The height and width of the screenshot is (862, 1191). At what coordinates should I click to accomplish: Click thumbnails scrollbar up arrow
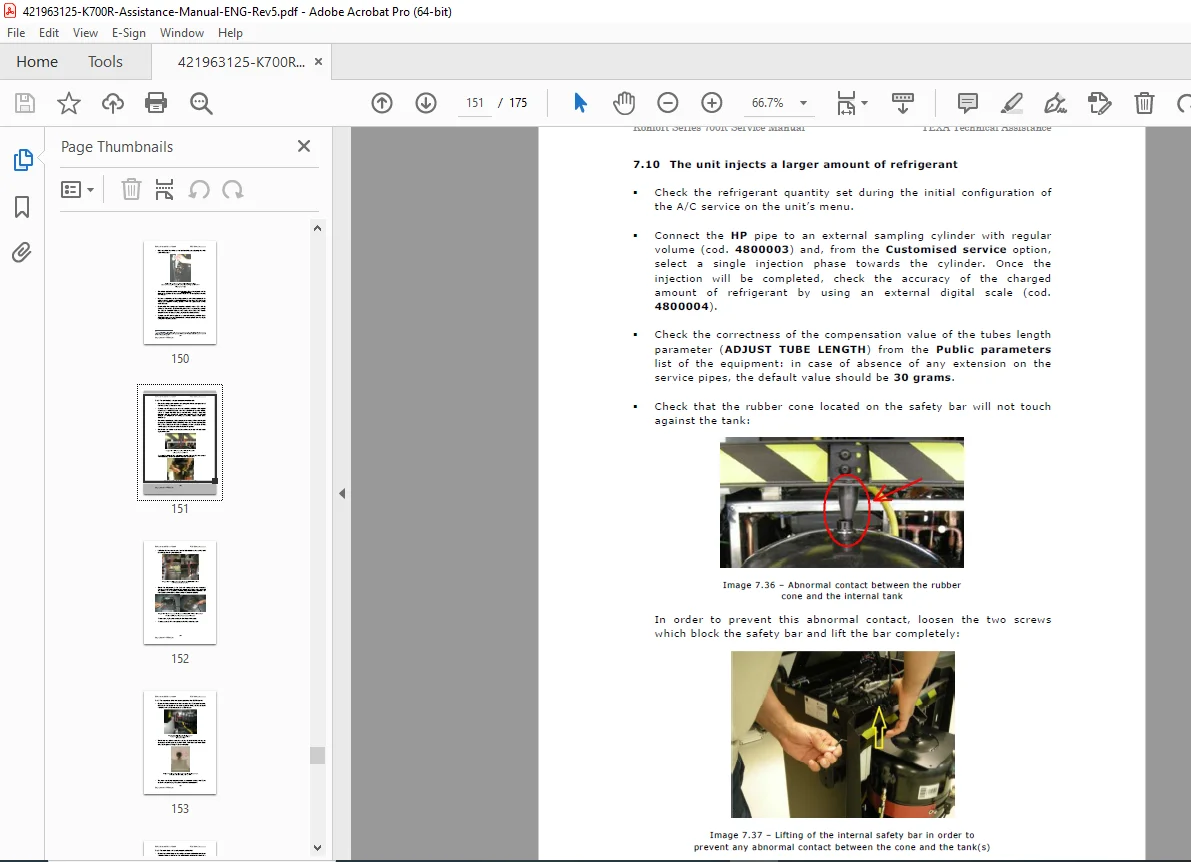(317, 228)
